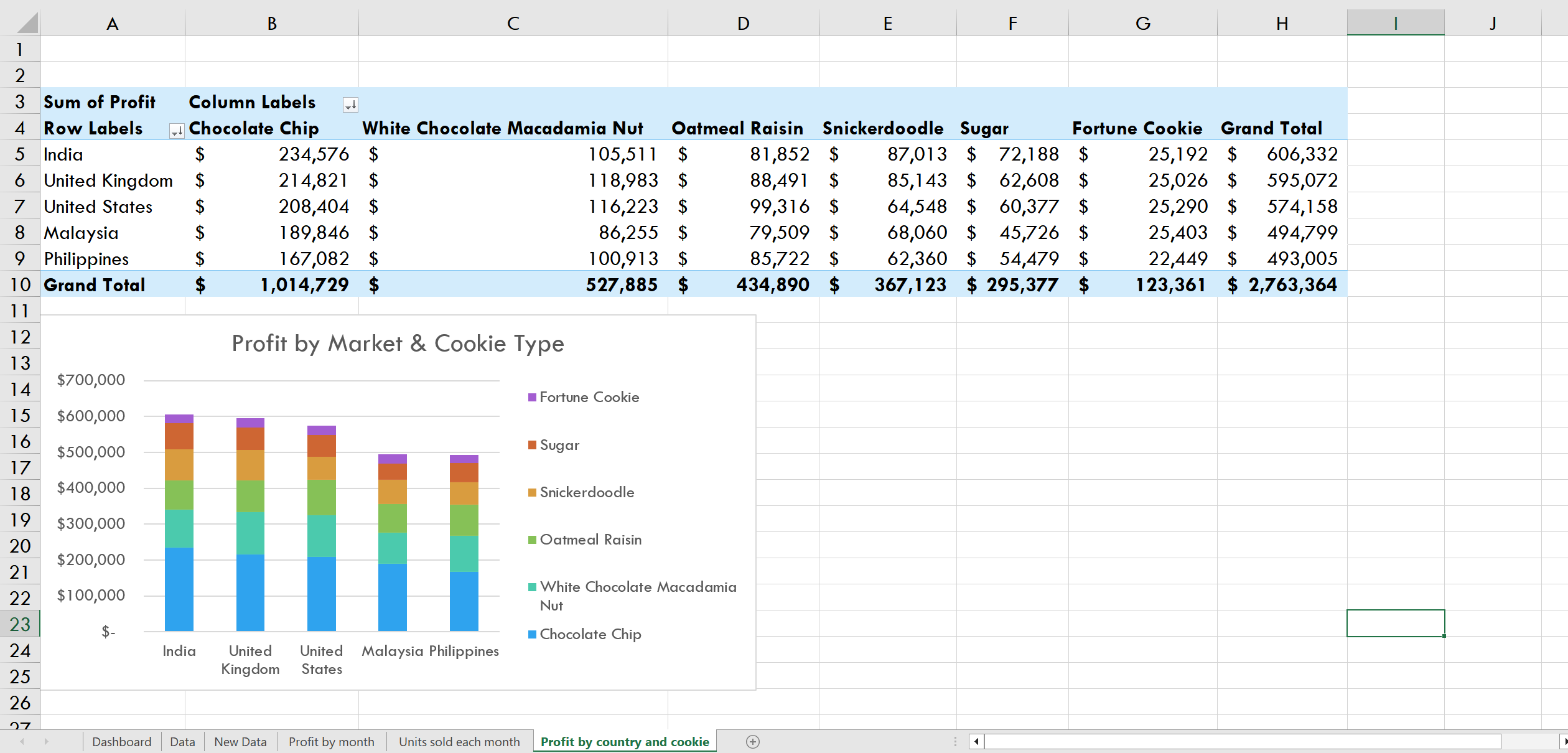Click the Sum of Profit cell
This screenshot has height=753, width=1568.
click(x=113, y=101)
